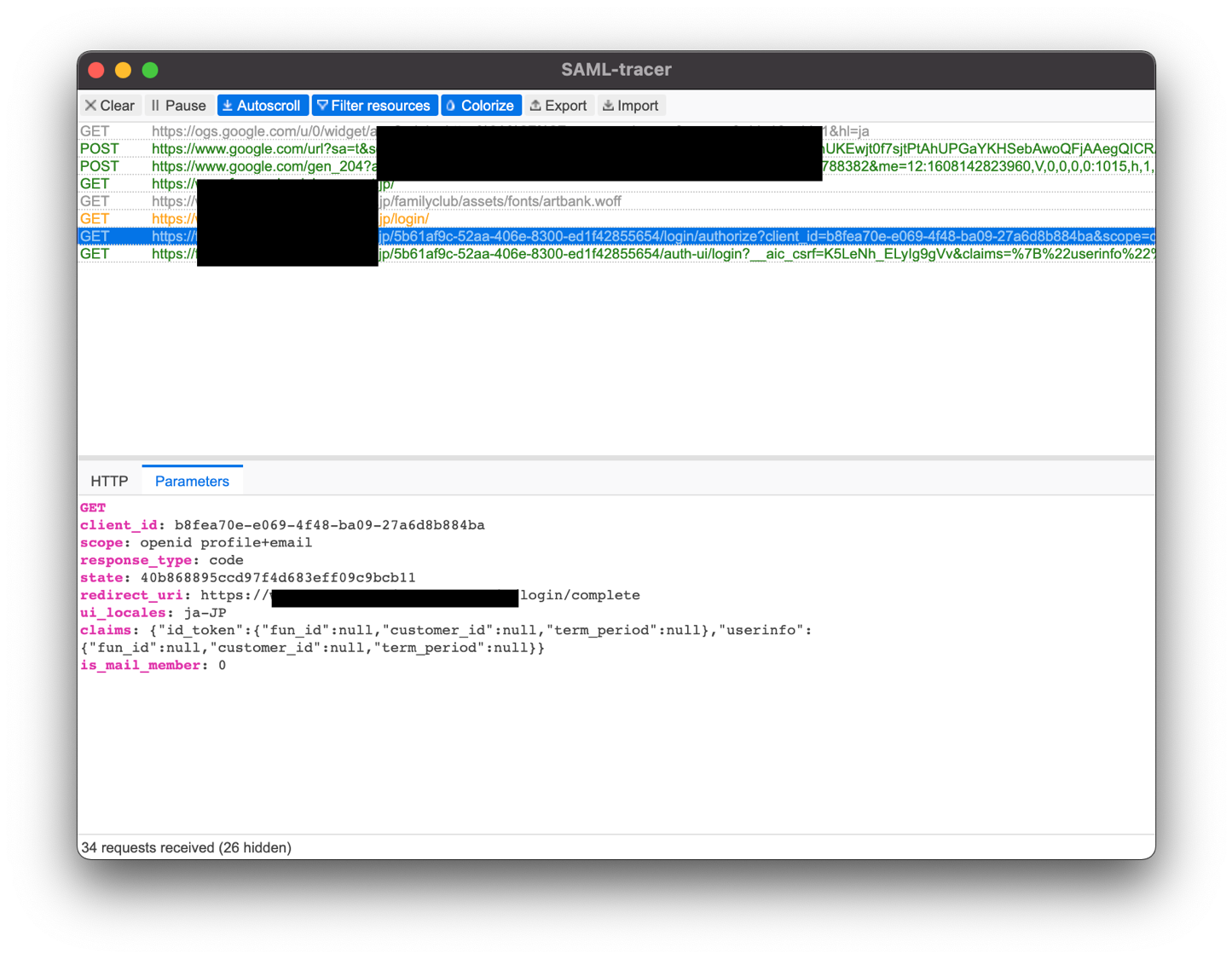Toggle Filter resources

tap(374, 106)
